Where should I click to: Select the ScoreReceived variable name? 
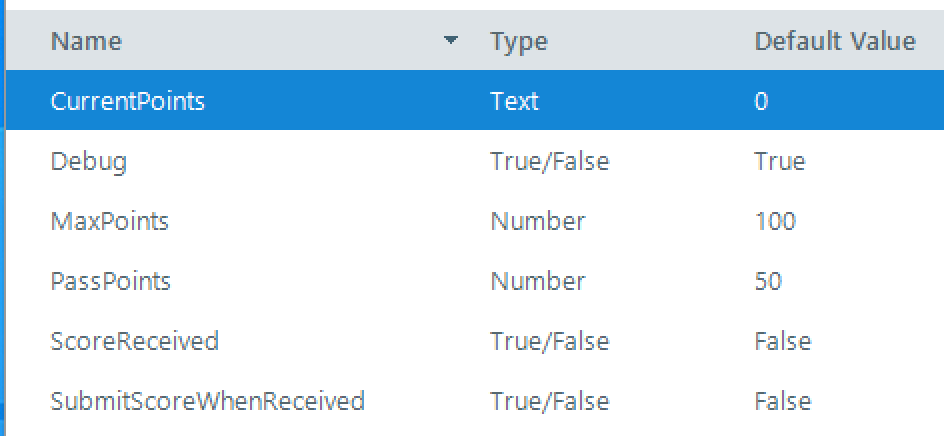pyautogui.click(x=134, y=341)
